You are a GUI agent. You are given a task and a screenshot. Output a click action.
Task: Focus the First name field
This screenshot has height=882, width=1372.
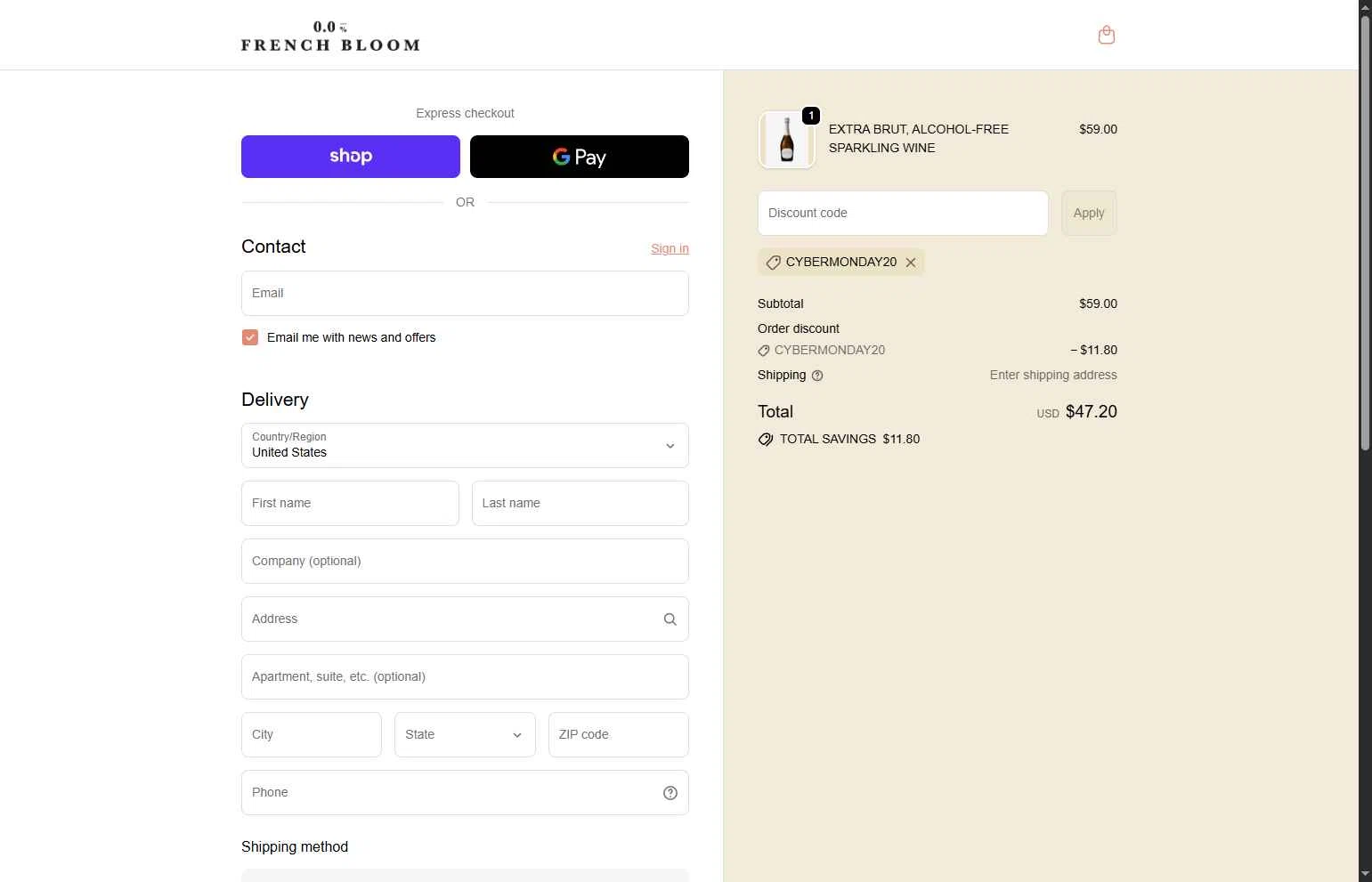[x=350, y=503]
